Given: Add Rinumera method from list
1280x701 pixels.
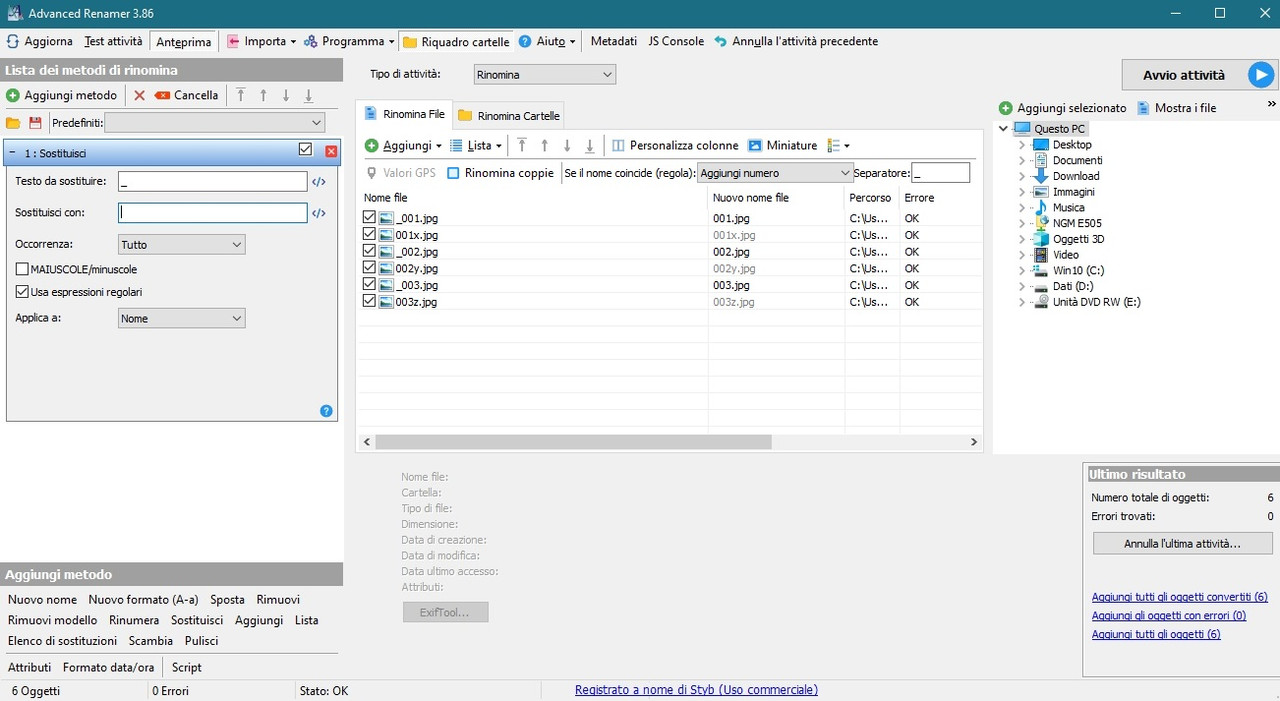Looking at the screenshot, I should click(x=134, y=620).
